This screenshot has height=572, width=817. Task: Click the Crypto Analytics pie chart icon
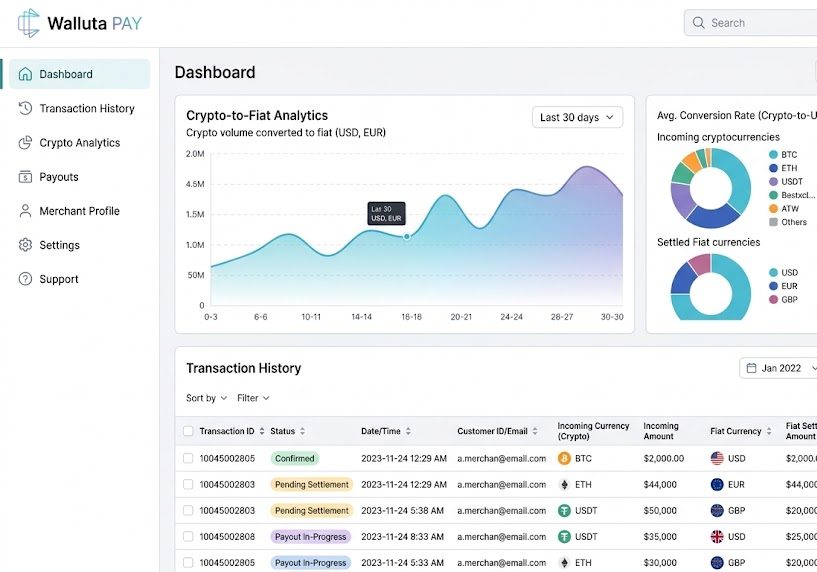(25, 142)
